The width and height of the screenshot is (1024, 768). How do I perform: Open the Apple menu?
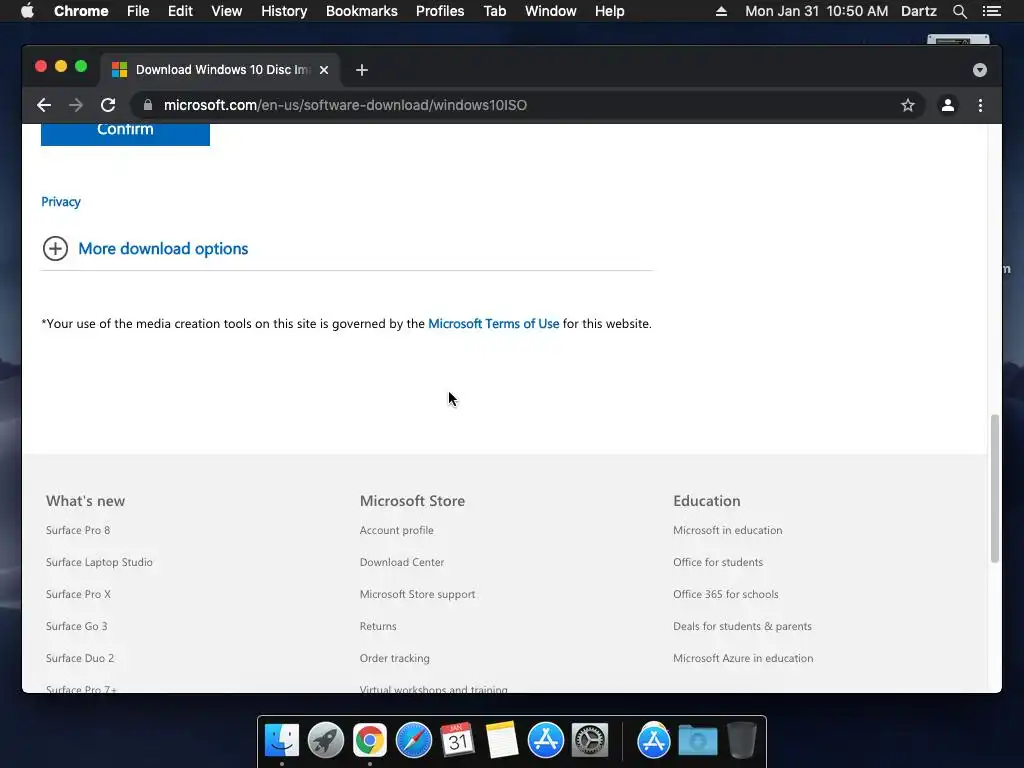[x=27, y=11]
